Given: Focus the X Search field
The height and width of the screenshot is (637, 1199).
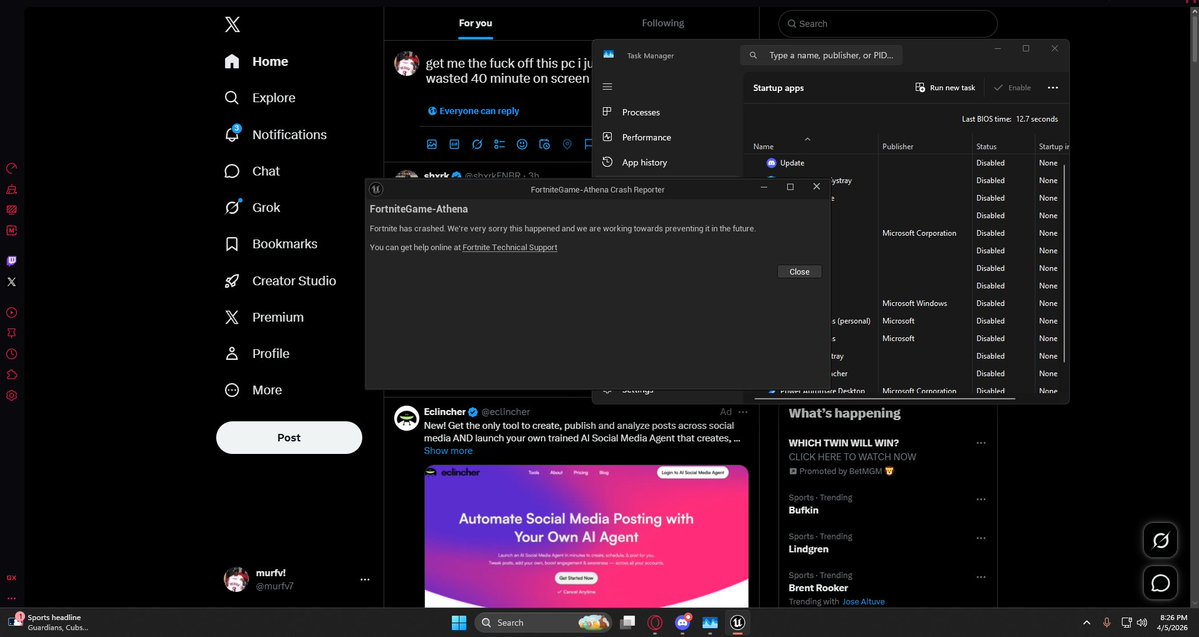Looking at the screenshot, I should click(888, 24).
